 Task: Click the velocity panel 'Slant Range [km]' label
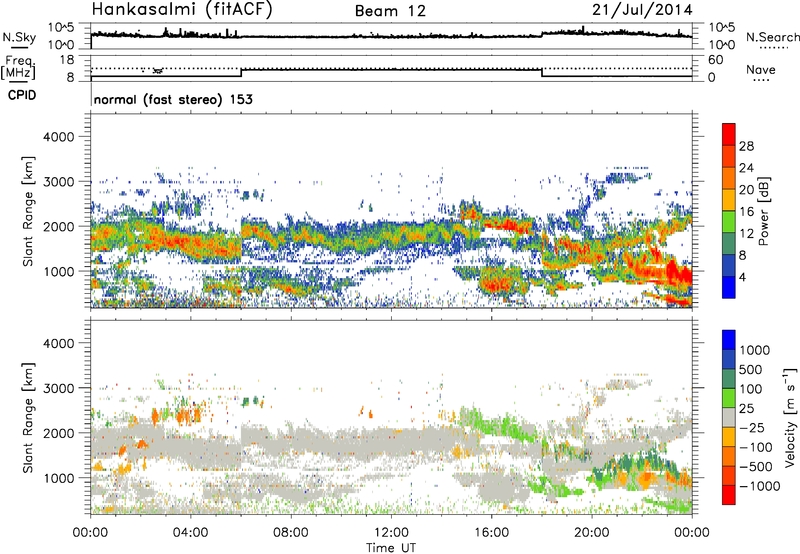28,417
